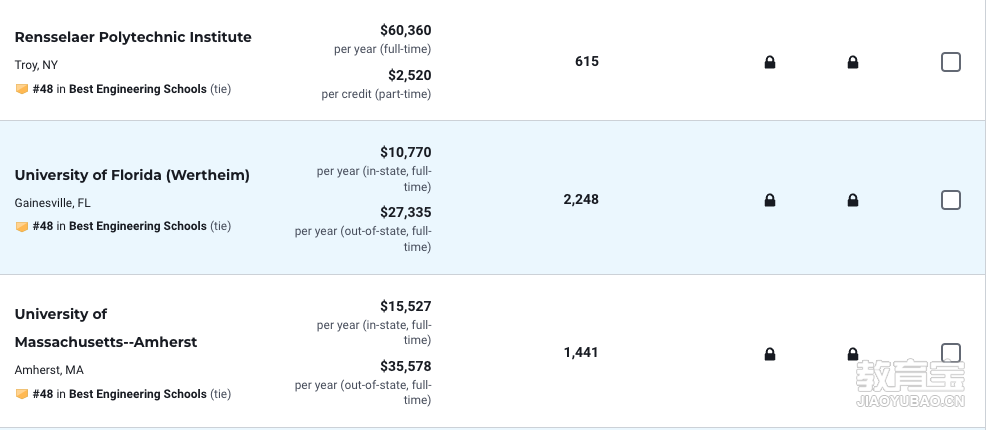
Task: Click Best Engineering Schools link under Rensselaer
Action: pos(138,89)
